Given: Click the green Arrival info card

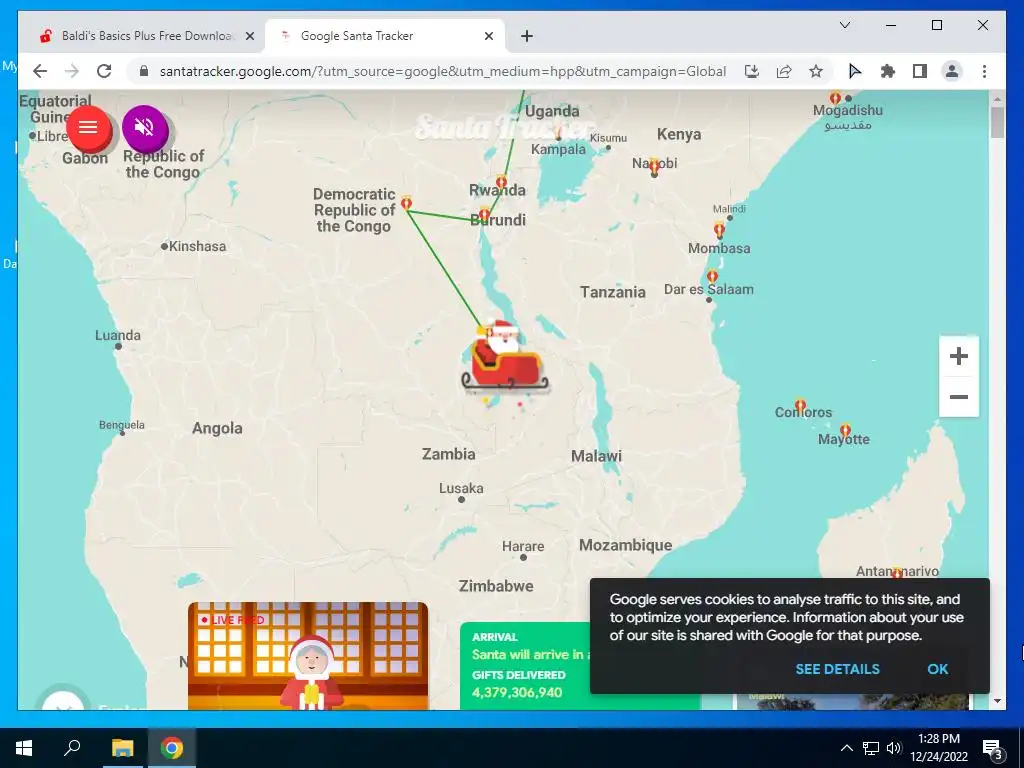Looking at the screenshot, I should (x=525, y=665).
